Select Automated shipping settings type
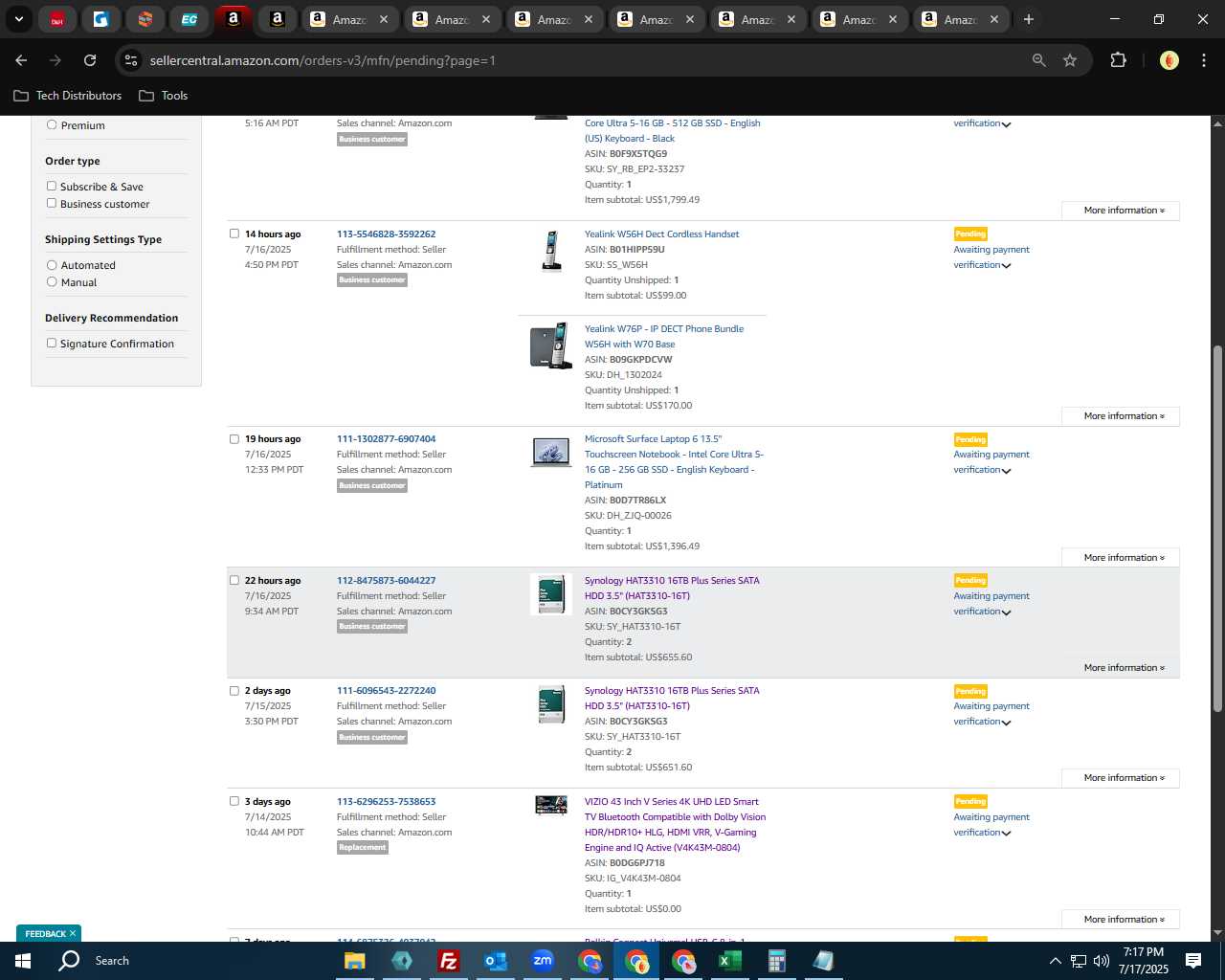The image size is (1225, 980). click(x=52, y=264)
